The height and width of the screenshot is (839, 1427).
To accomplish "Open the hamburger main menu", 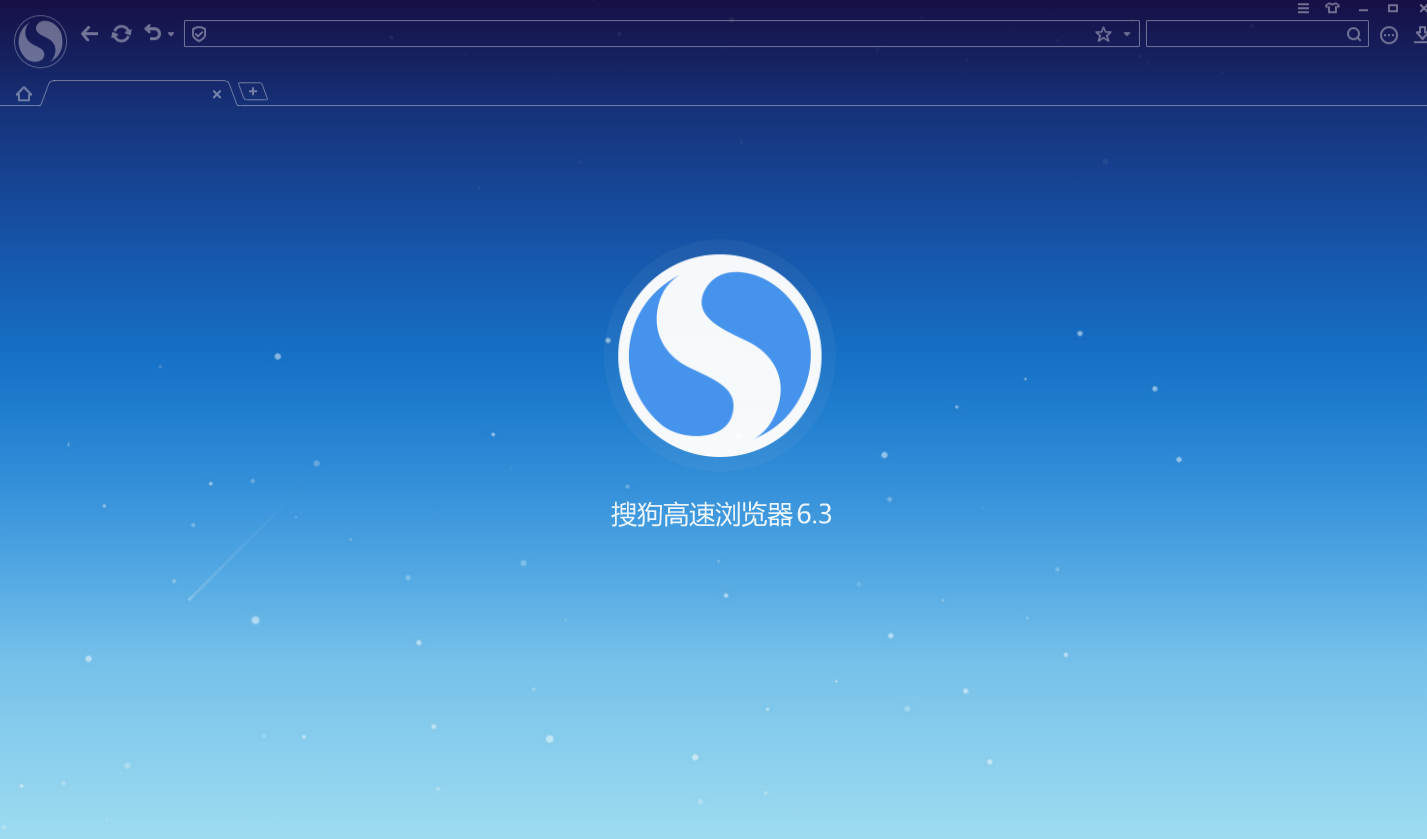I will coord(1303,8).
